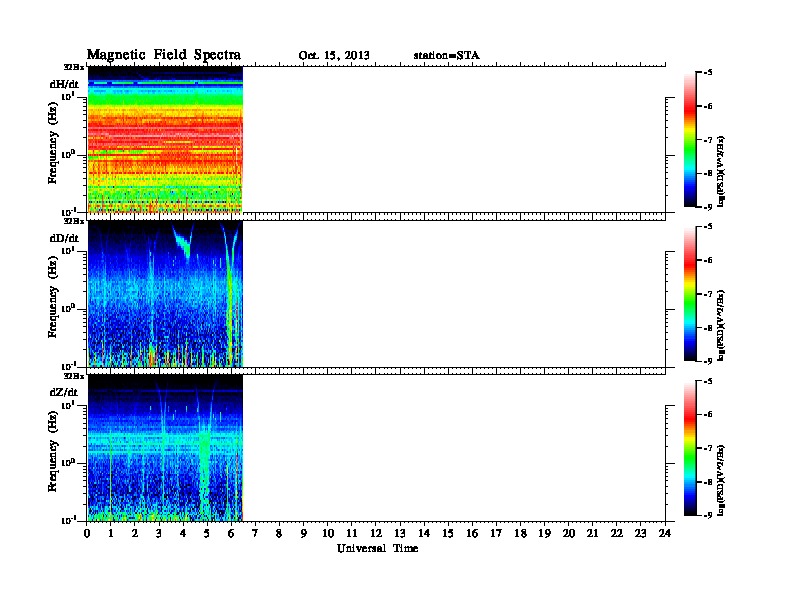Click the "-9" tick on dH/dt color bar

click(708, 207)
